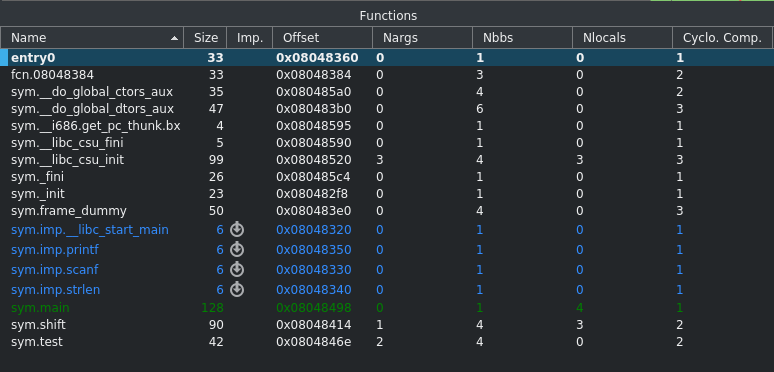Click import icon in sym.imp.strlen row
Image resolution: width=774 pixels, height=372 pixels.
click(x=237, y=289)
